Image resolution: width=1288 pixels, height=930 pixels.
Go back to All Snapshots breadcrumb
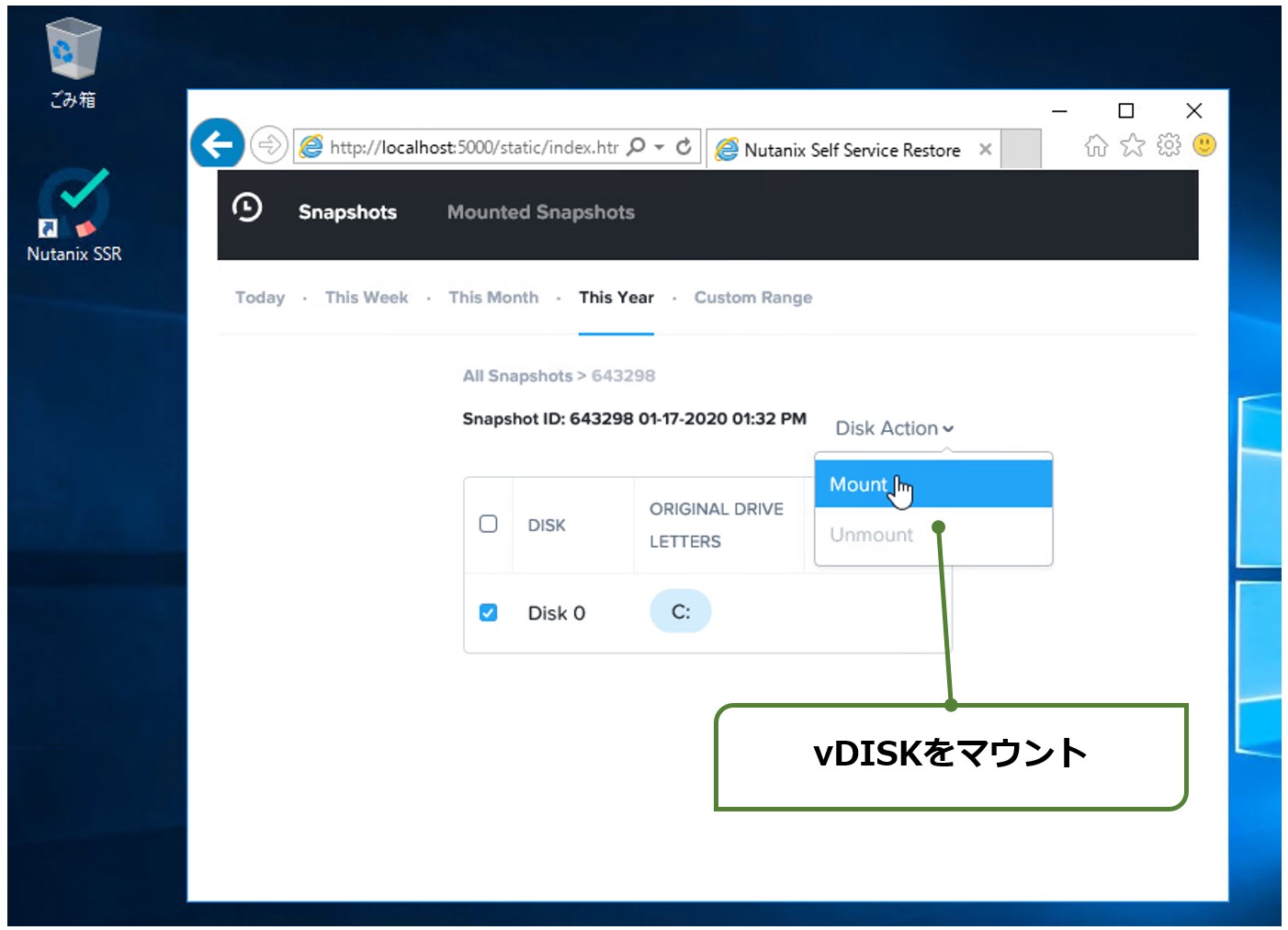click(517, 376)
